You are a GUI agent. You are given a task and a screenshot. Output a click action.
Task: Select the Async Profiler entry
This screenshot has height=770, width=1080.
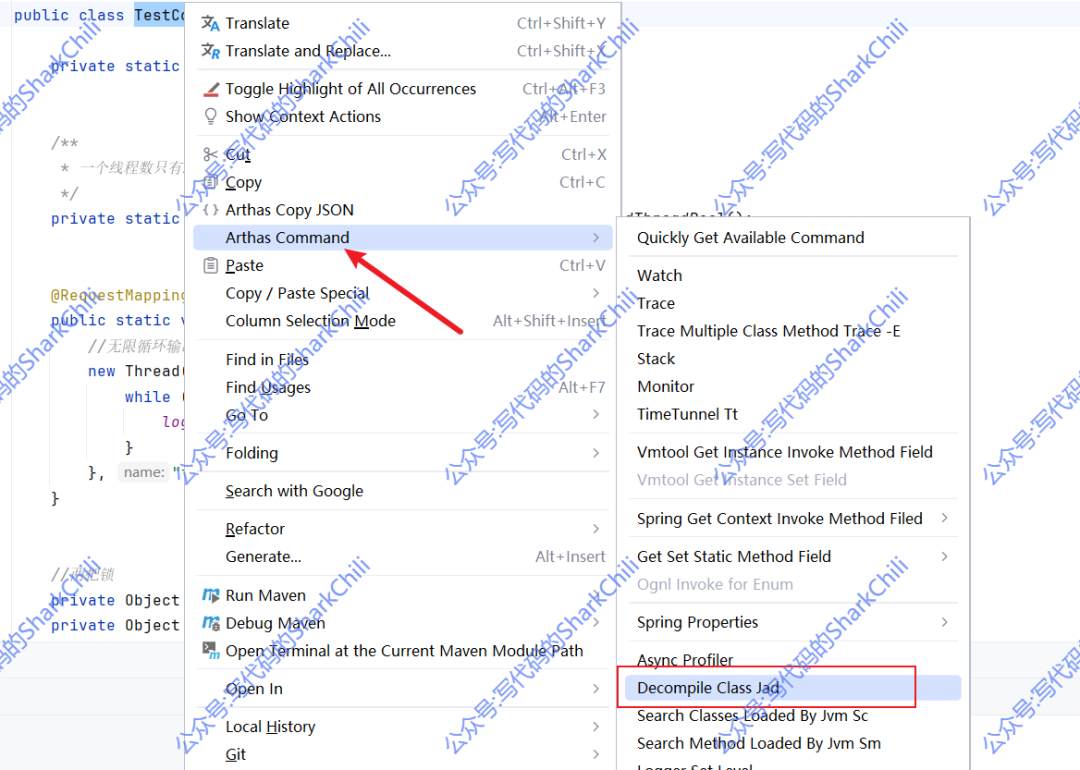pos(793,660)
